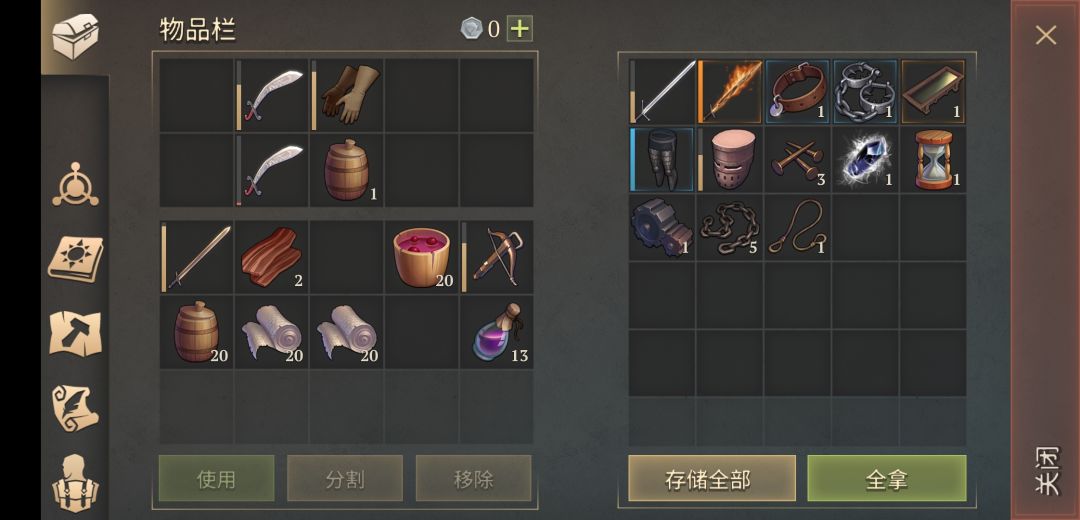Click the 存储全部 store all button
1080x520 pixels.
[712, 479]
